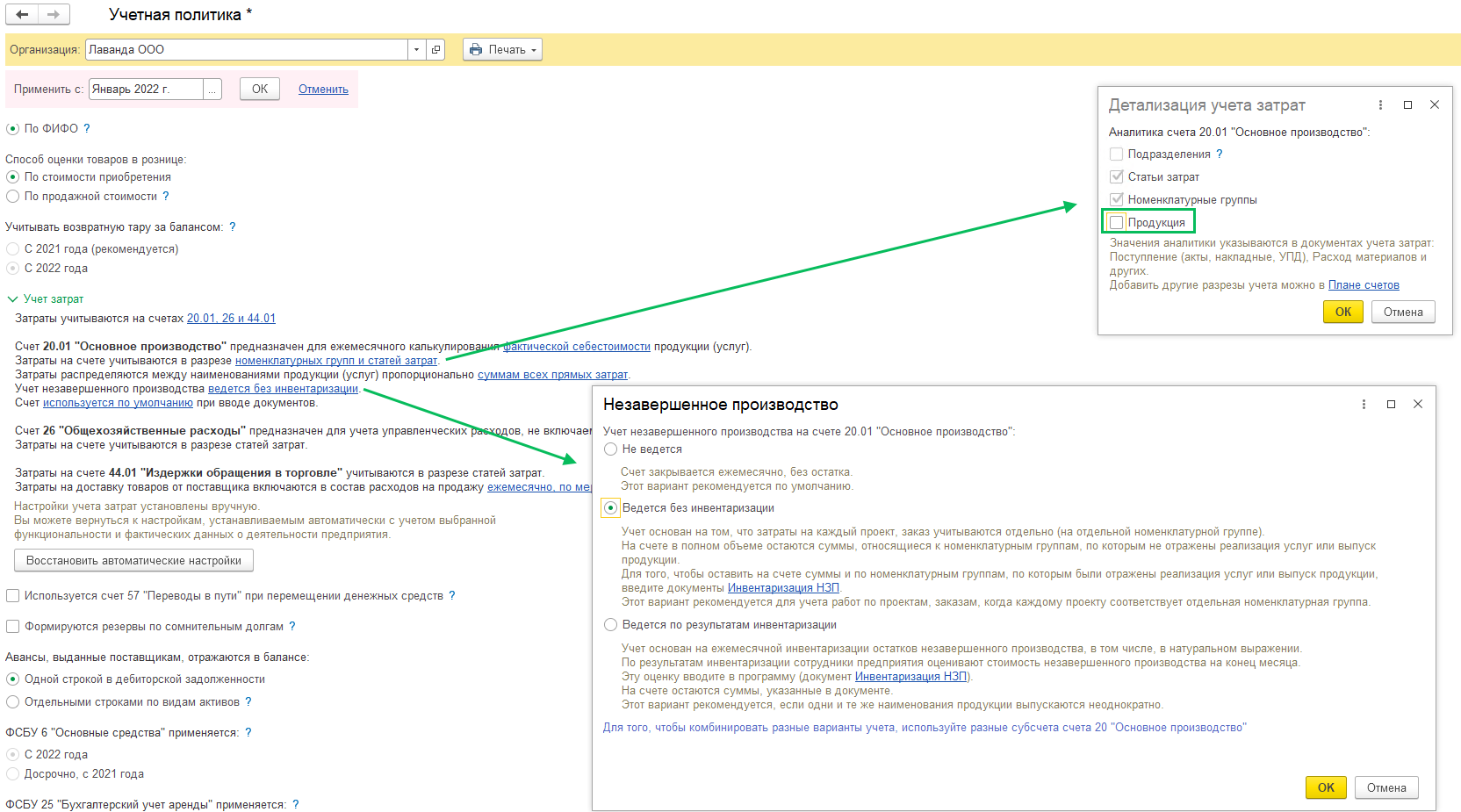Click 'Восстановить автоматические настройки' button
The image size is (1461, 812).
coord(133,560)
